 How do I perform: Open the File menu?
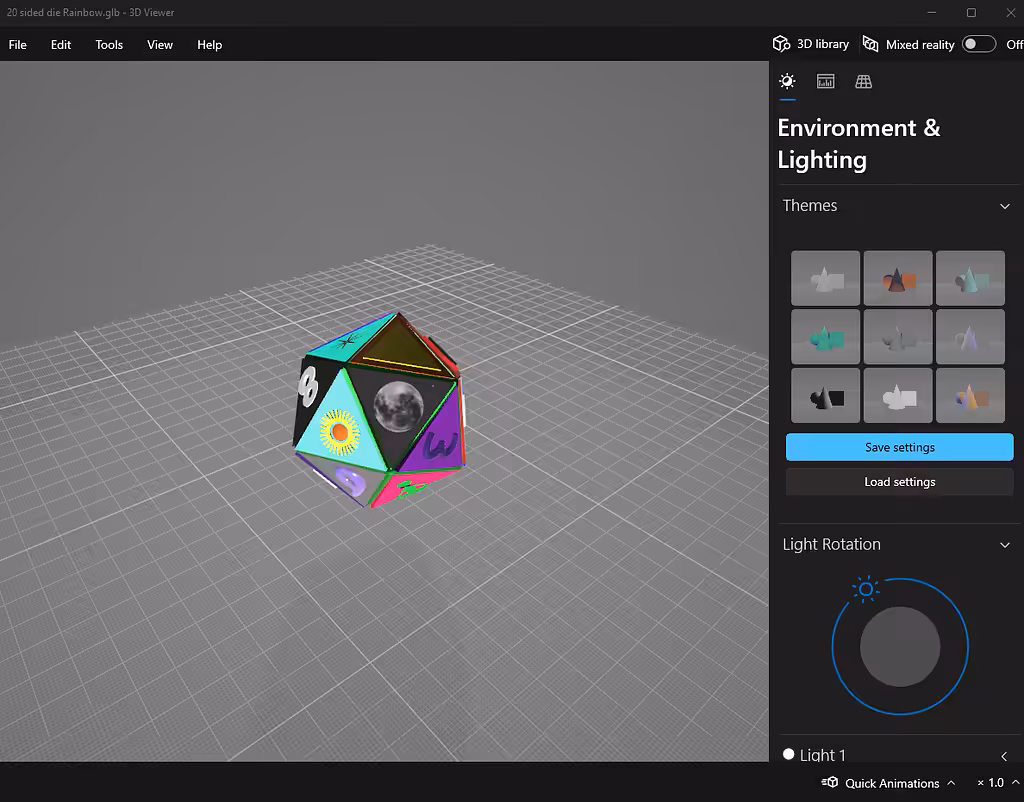click(18, 44)
